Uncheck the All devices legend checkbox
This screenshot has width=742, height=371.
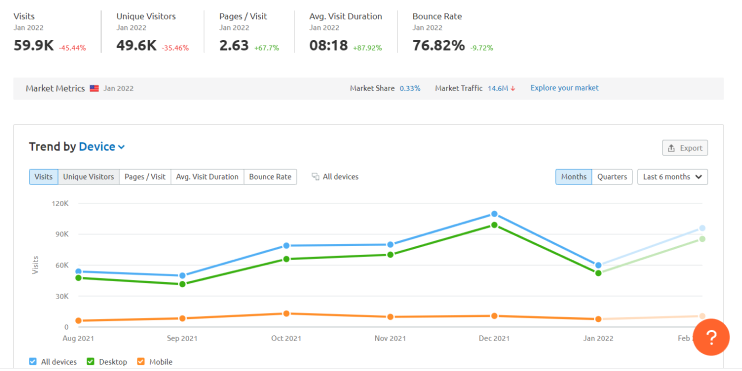[33, 362]
